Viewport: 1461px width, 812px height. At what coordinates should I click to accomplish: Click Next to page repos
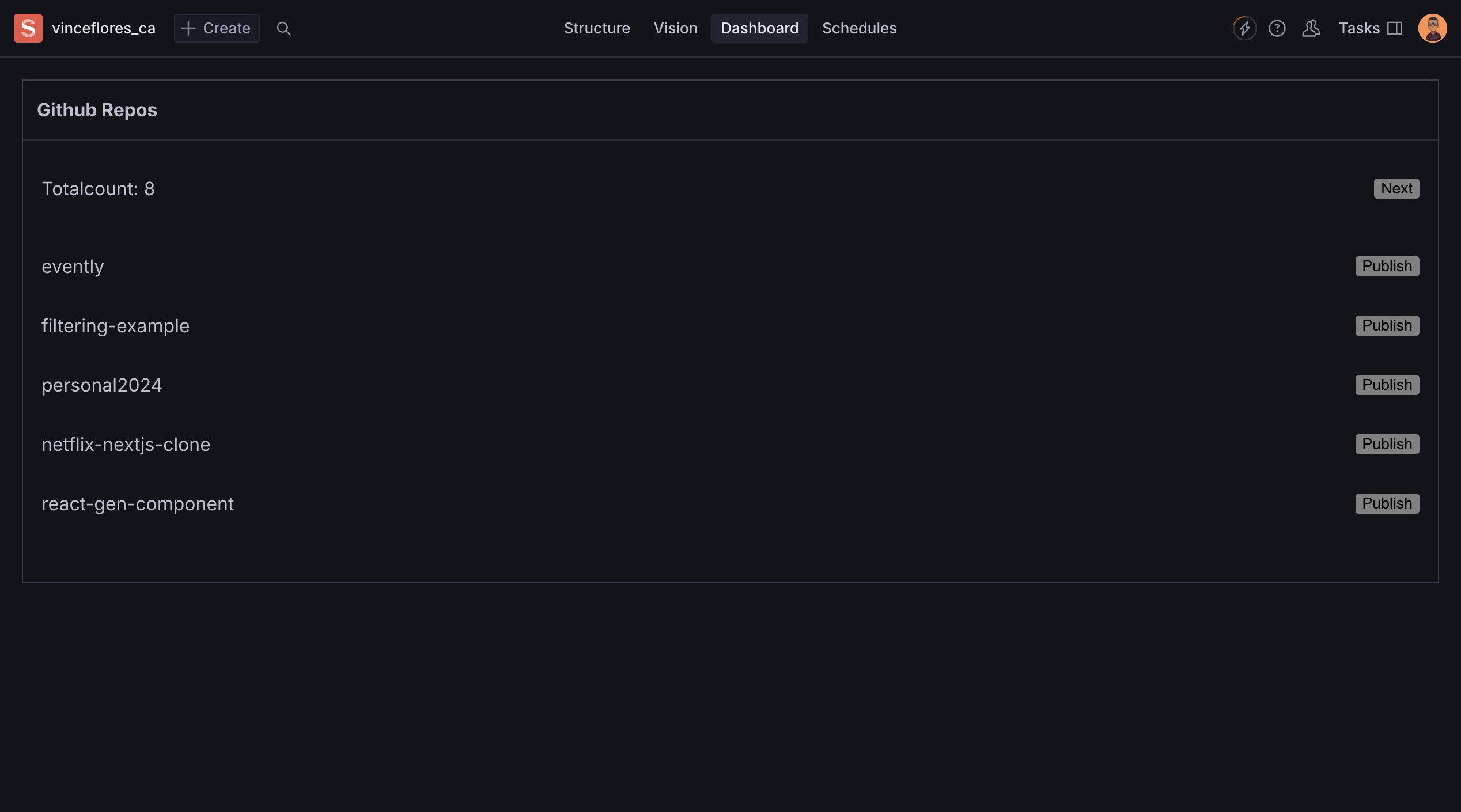click(1396, 188)
